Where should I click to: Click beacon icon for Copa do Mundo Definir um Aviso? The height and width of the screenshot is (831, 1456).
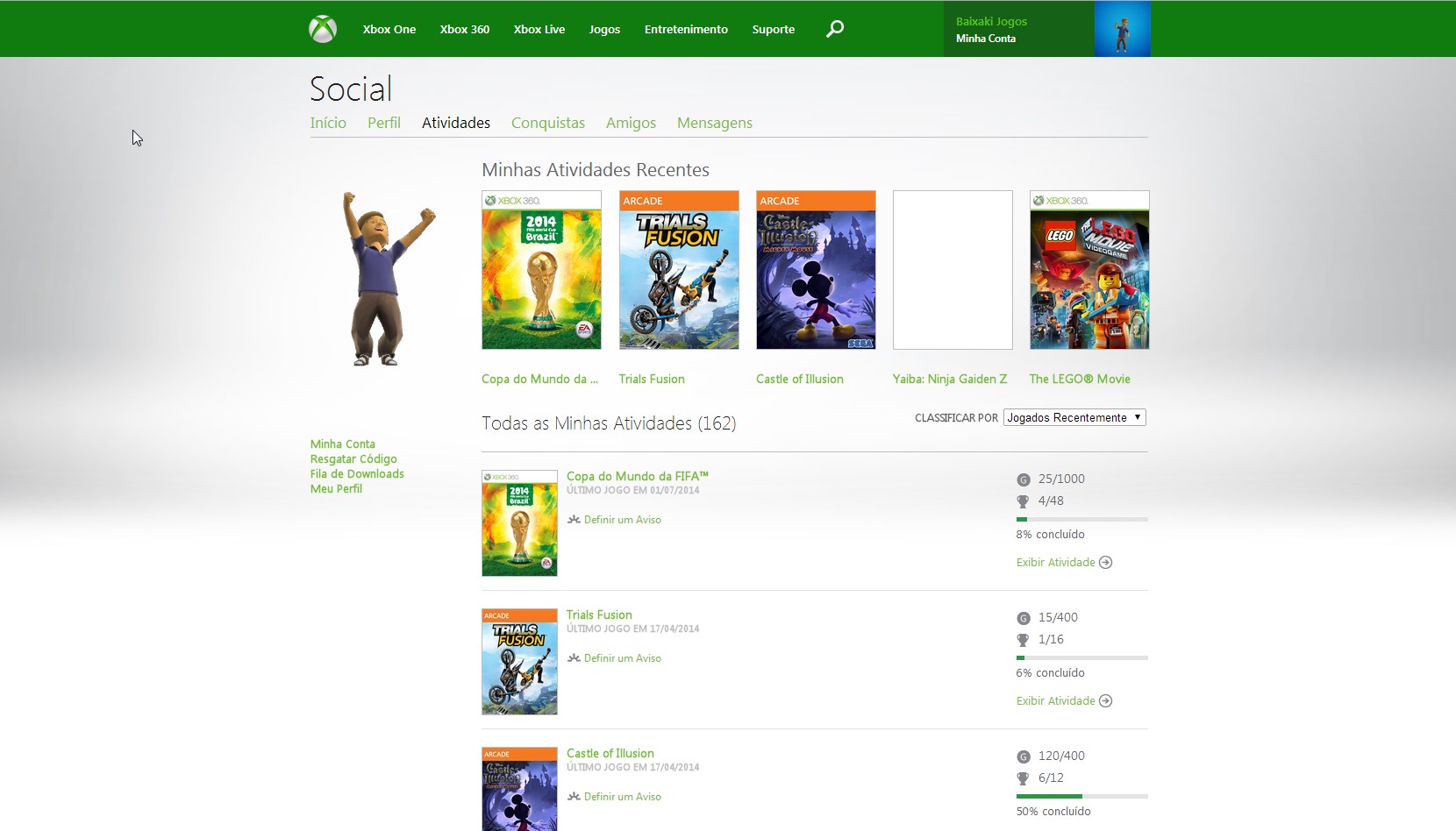pyautogui.click(x=574, y=520)
